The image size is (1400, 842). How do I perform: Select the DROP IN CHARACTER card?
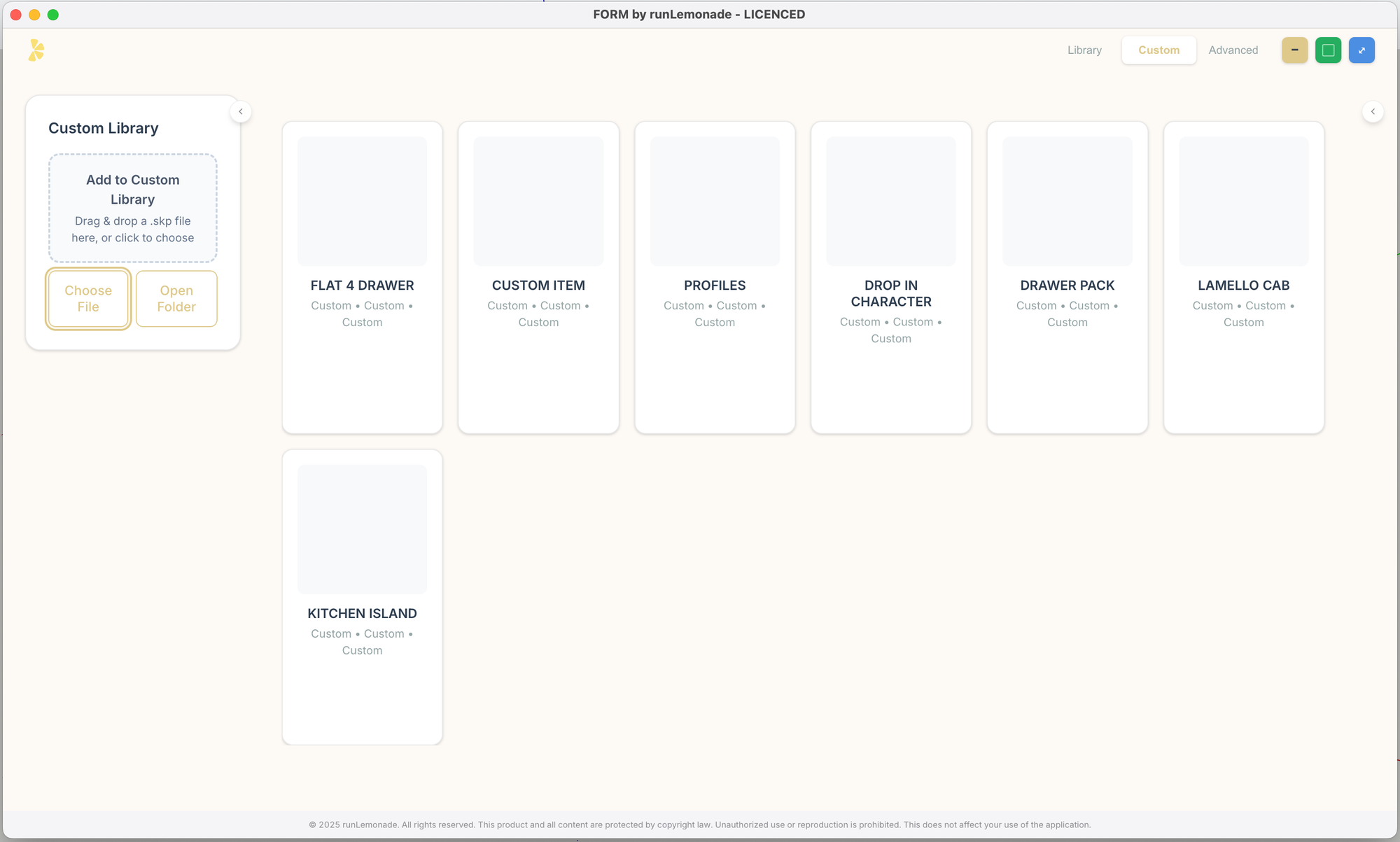click(x=891, y=277)
